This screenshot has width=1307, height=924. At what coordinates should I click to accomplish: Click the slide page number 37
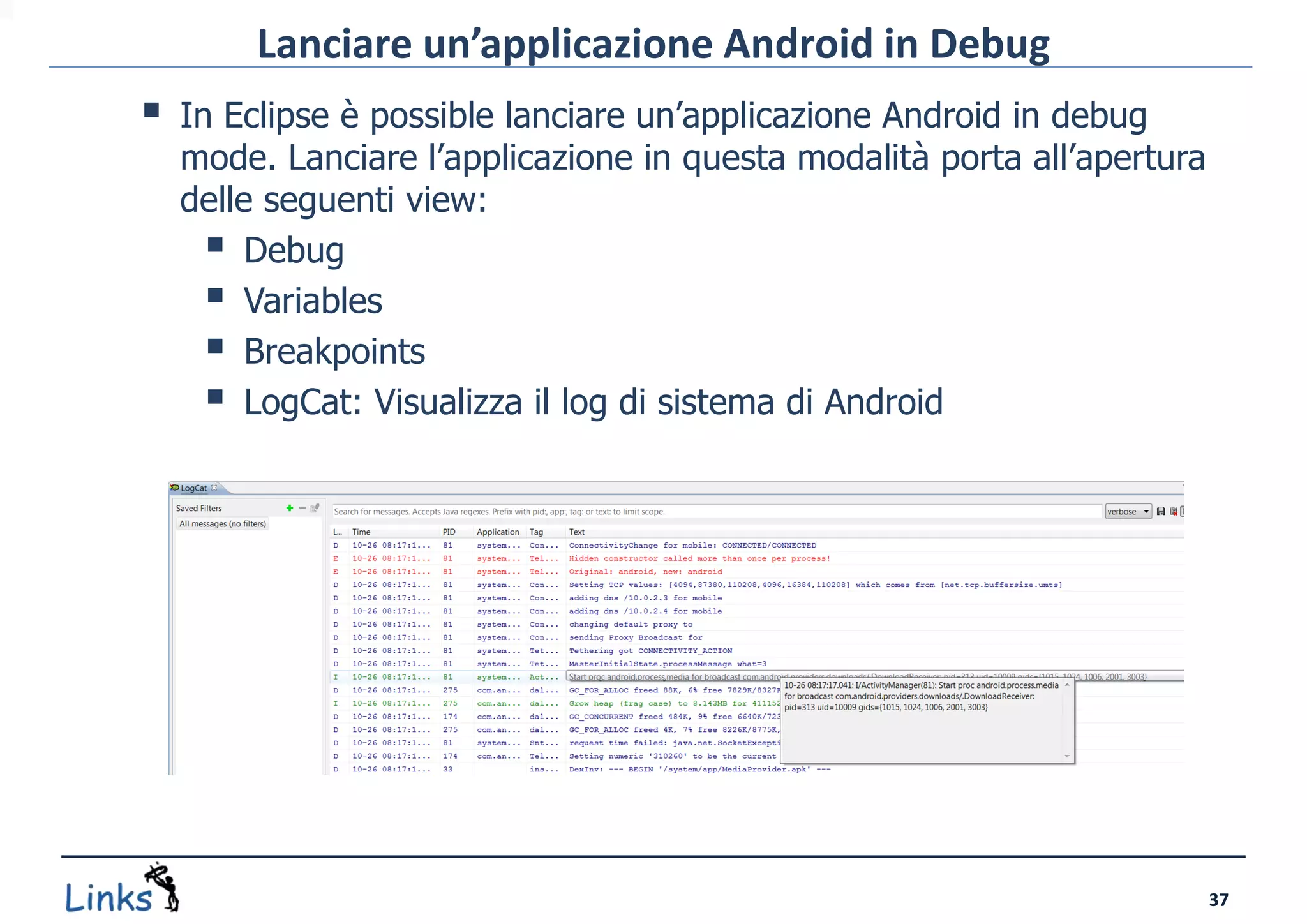pyautogui.click(x=1218, y=900)
